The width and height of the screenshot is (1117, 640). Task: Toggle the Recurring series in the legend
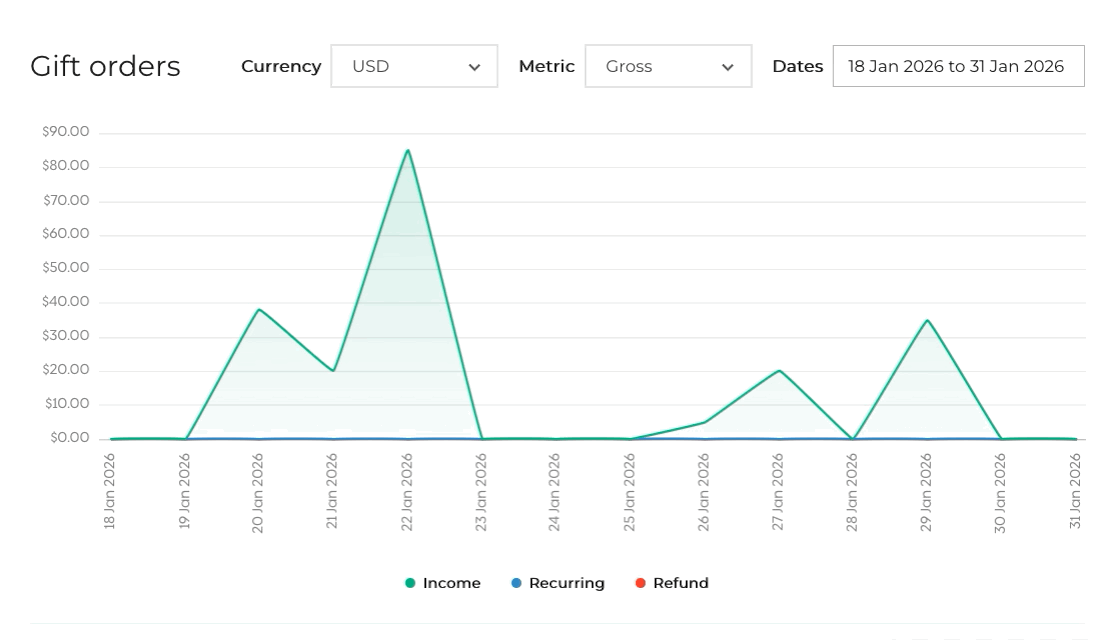(x=566, y=583)
